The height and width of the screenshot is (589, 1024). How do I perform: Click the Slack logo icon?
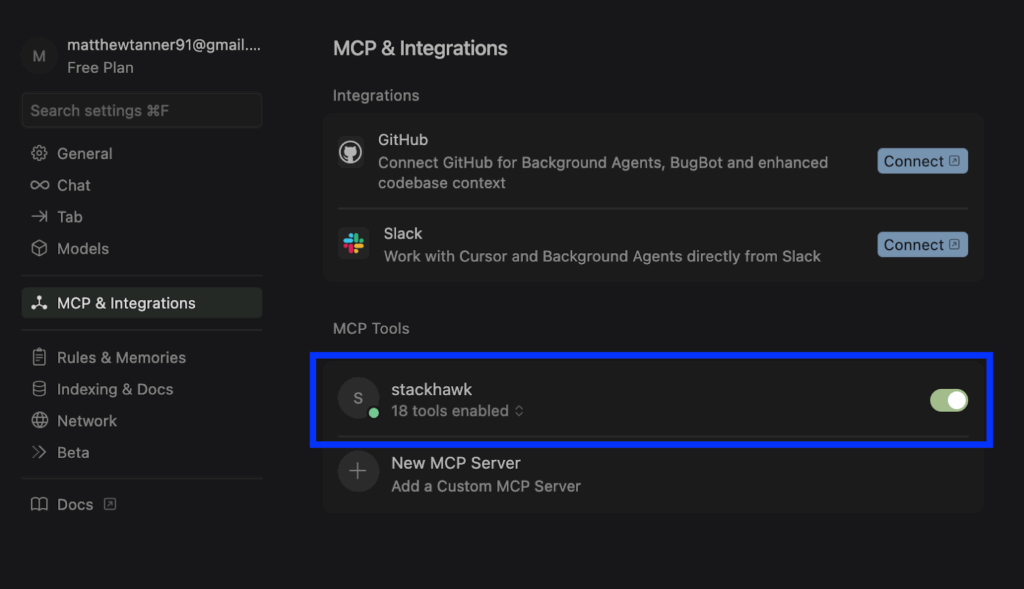coord(353,244)
